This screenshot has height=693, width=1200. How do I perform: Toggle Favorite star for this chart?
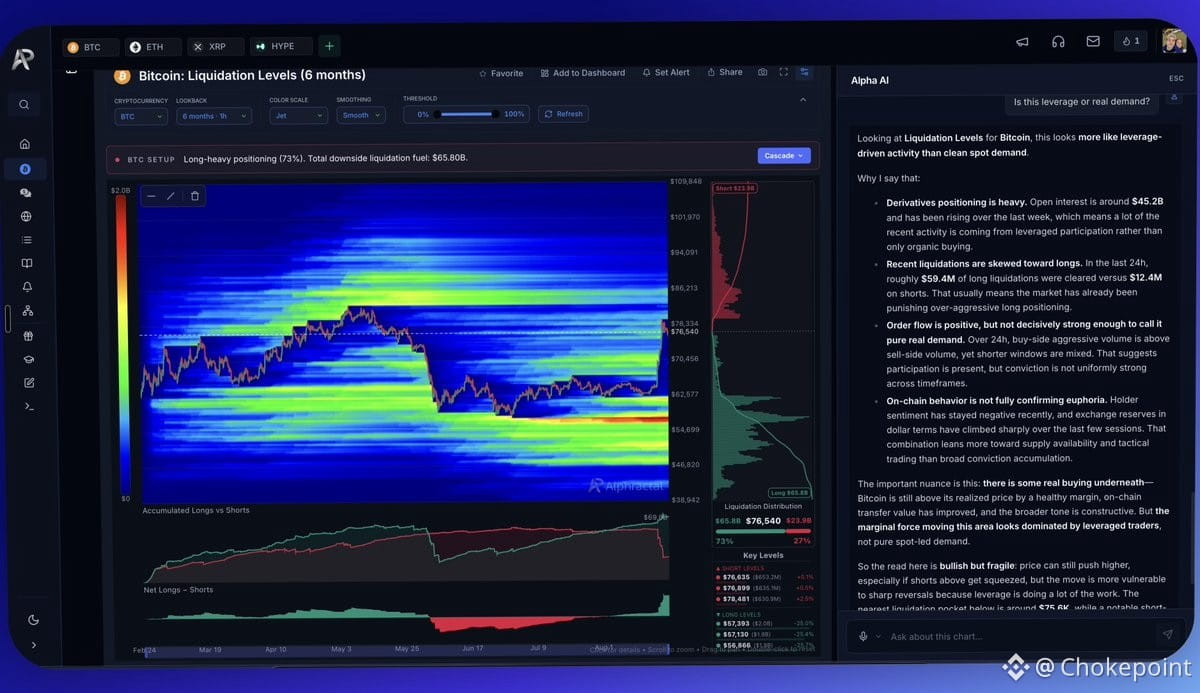501,73
